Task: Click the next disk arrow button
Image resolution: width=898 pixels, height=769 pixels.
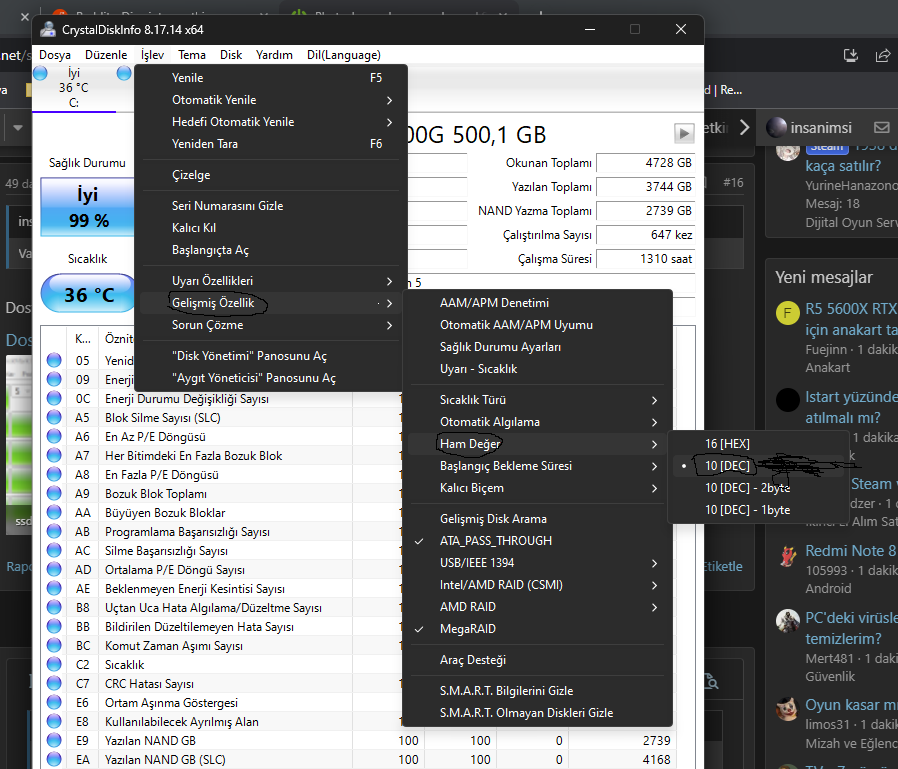Action: [684, 133]
